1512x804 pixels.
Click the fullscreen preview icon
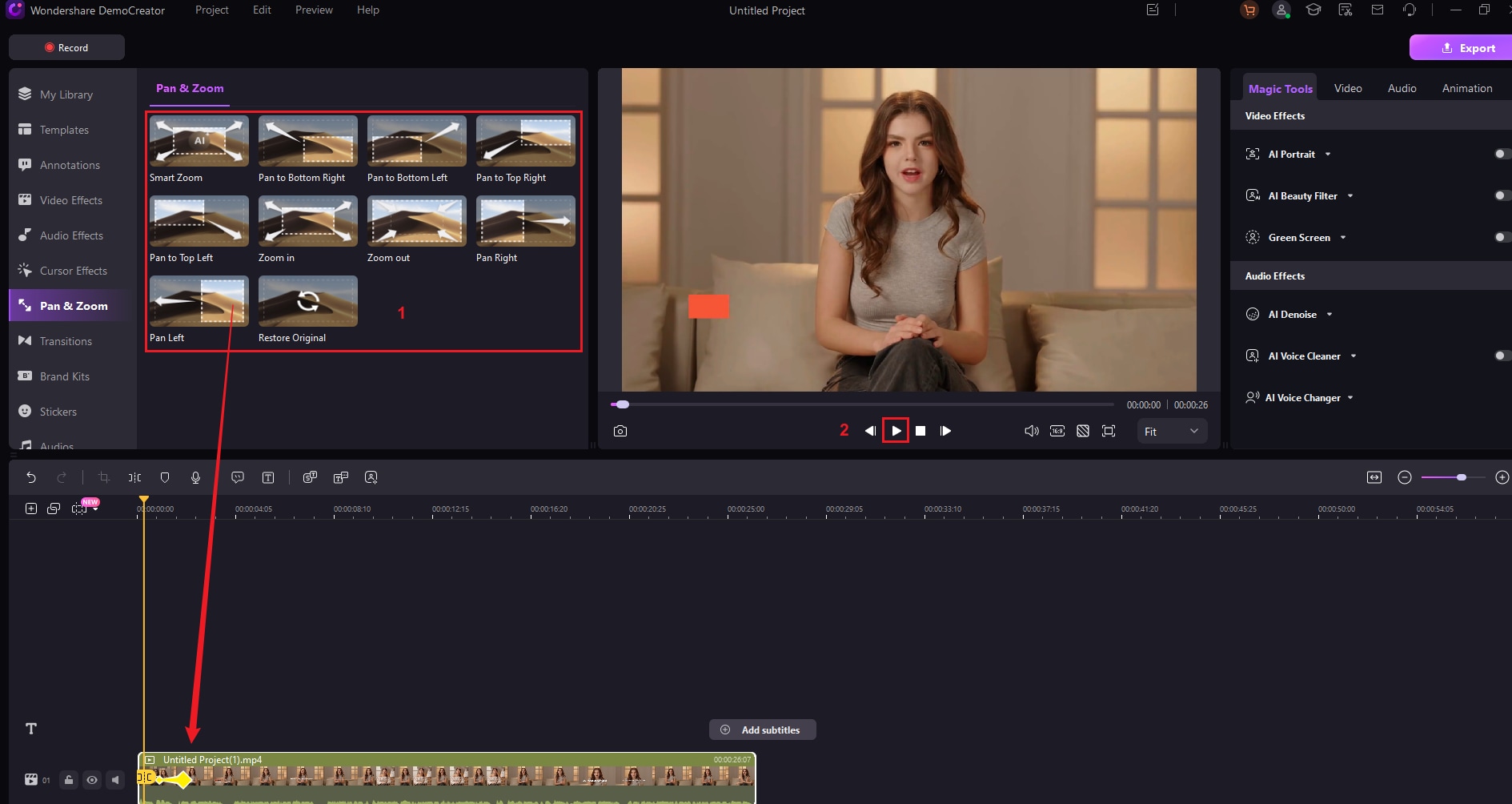(1109, 431)
